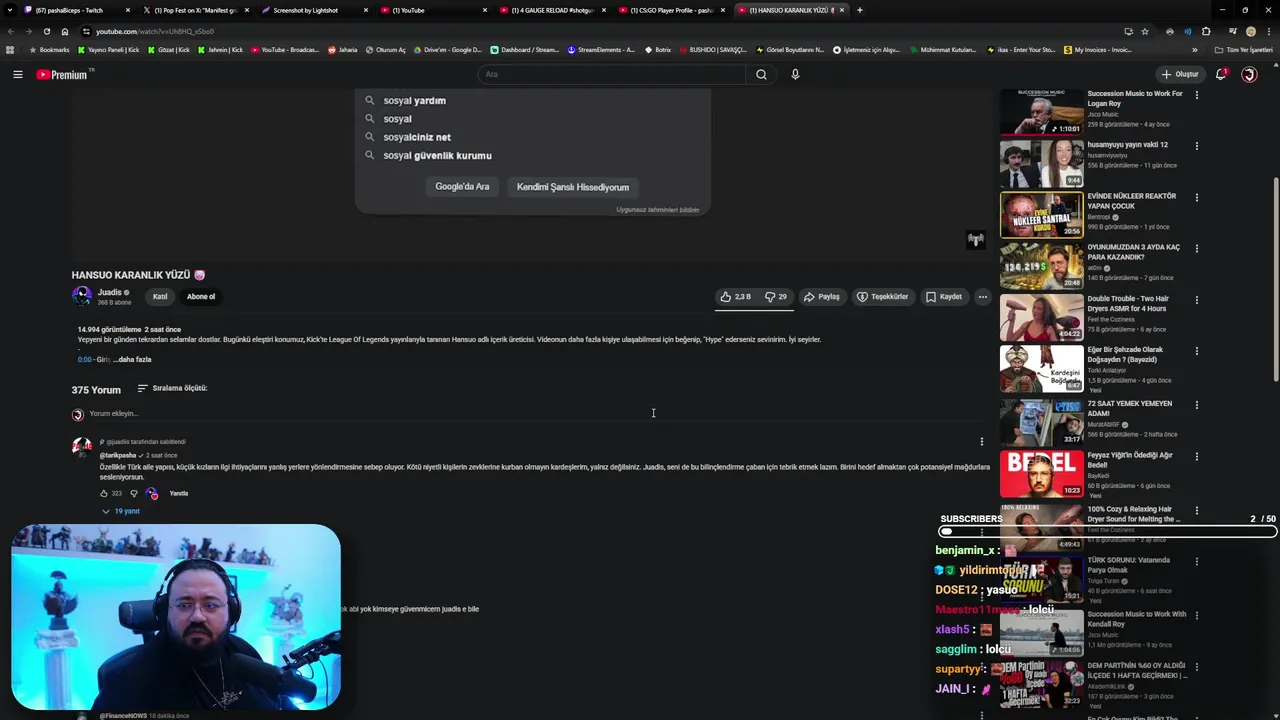The height and width of the screenshot is (720, 1280).
Task: Toggle dislike on the video
Action: (776, 297)
